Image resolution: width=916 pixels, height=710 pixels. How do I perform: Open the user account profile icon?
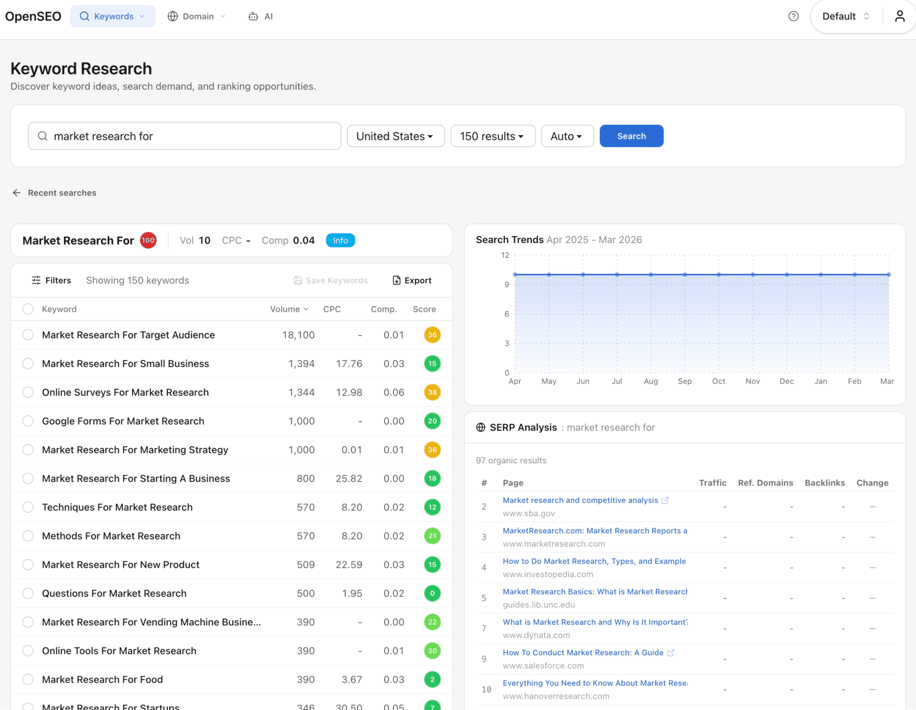coord(900,16)
